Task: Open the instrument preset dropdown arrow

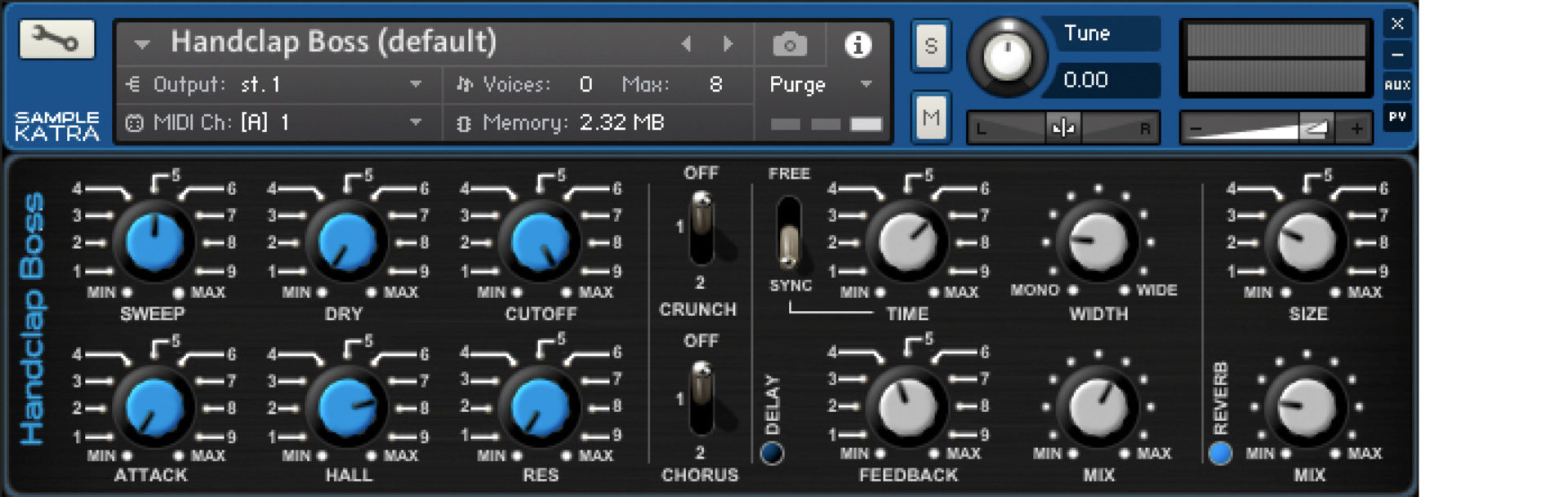Action: coord(142,44)
